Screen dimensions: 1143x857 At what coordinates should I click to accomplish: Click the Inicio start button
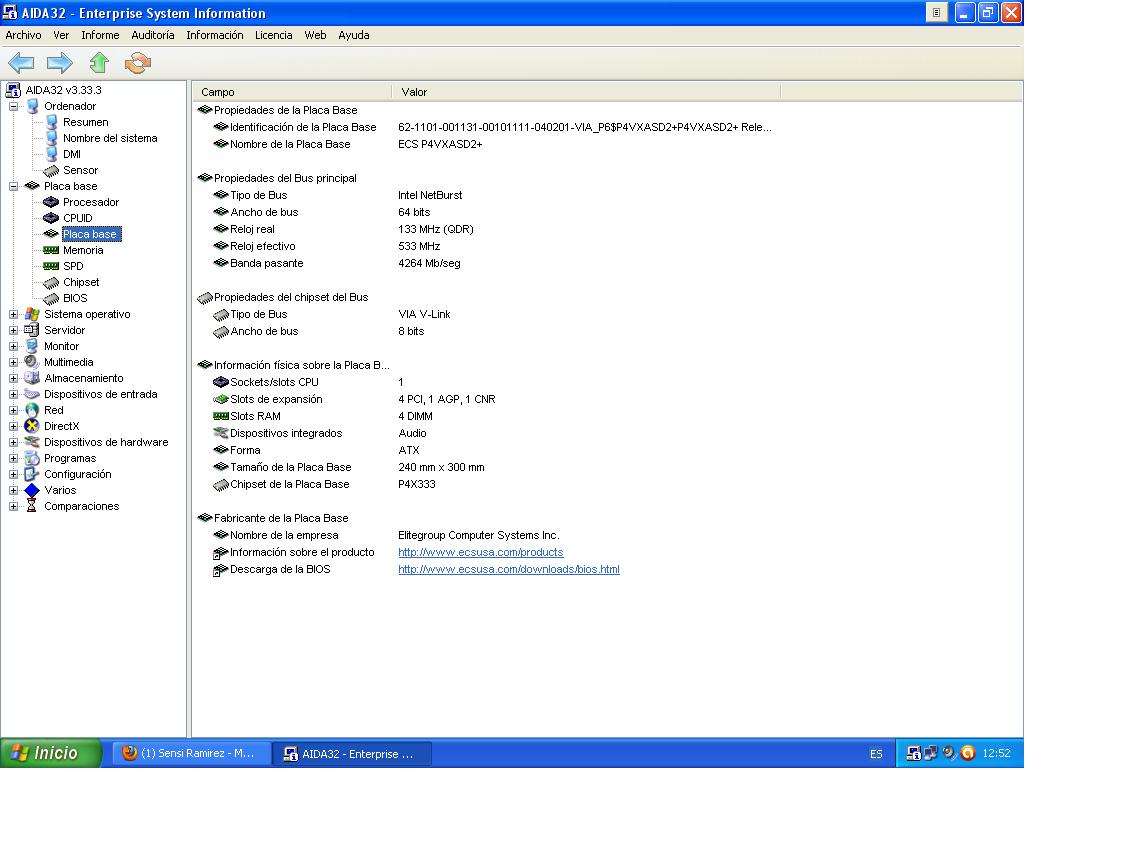coord(50,754)
